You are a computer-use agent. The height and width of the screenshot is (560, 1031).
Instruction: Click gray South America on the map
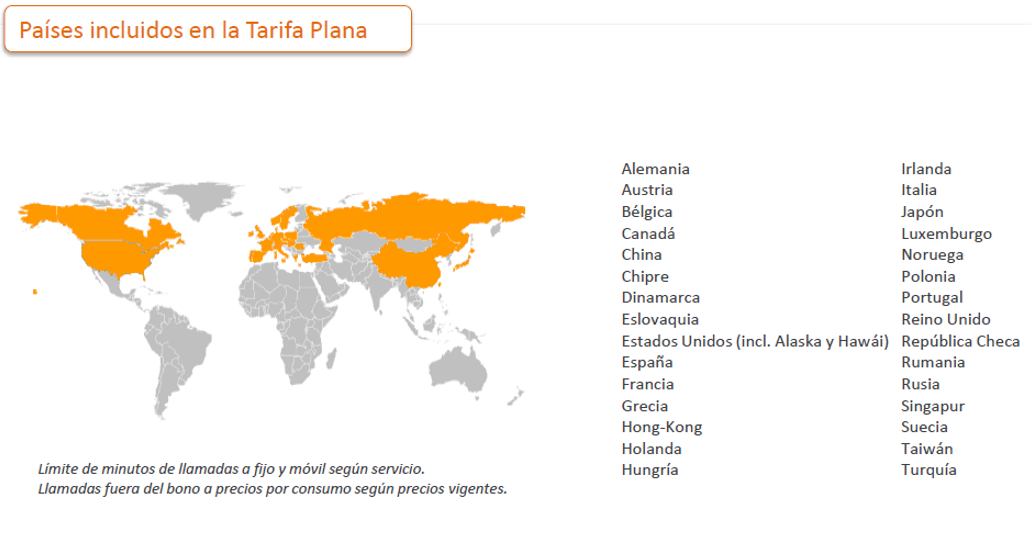[x=176, y=355]
